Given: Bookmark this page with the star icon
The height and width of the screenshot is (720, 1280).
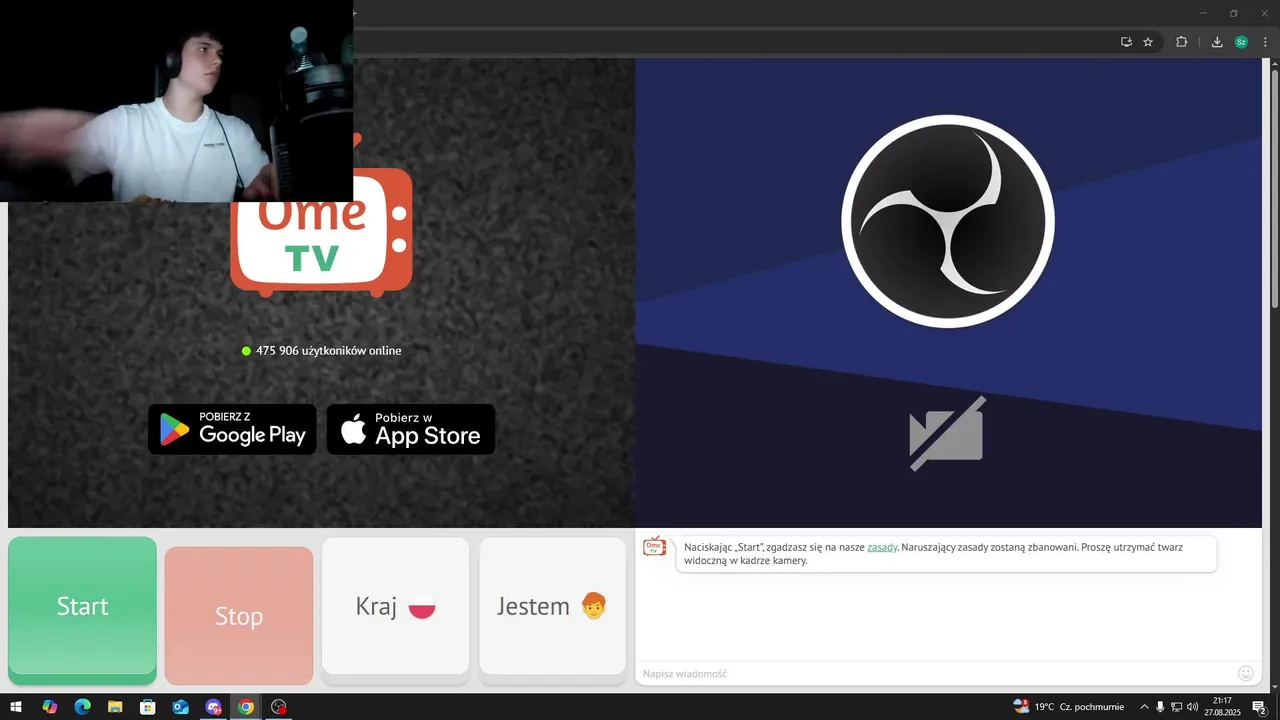Looking at the screenshot, I should (1148, 42).
